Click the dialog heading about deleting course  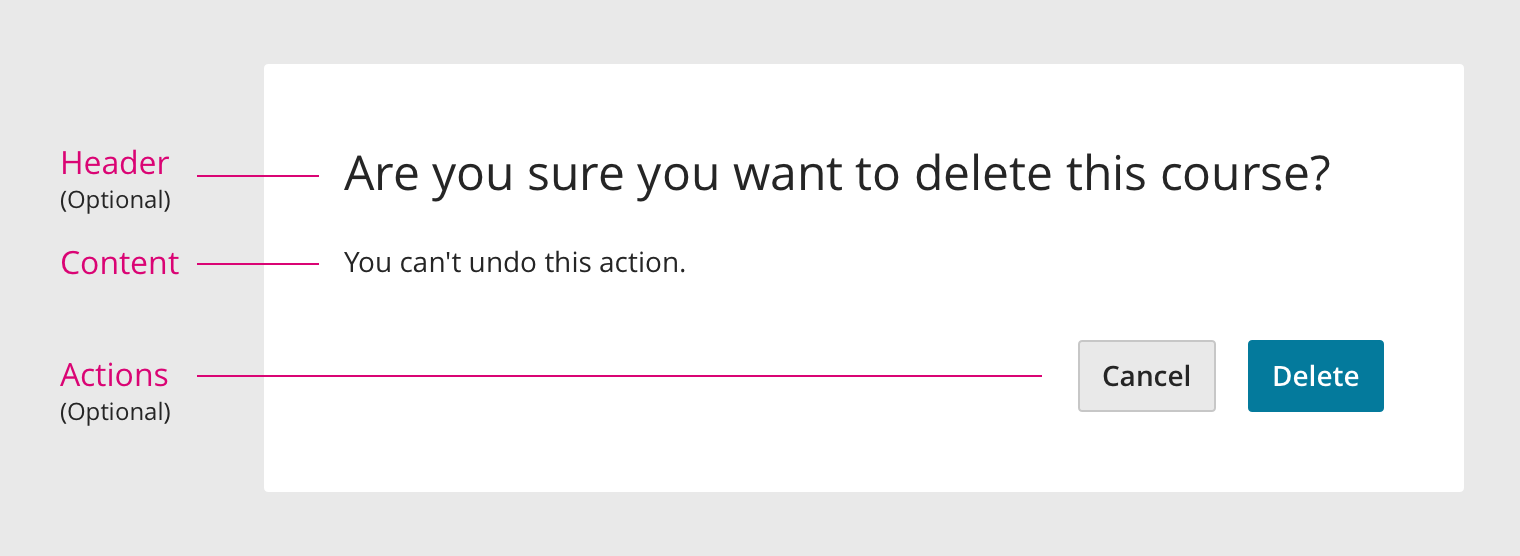point(836,174)
